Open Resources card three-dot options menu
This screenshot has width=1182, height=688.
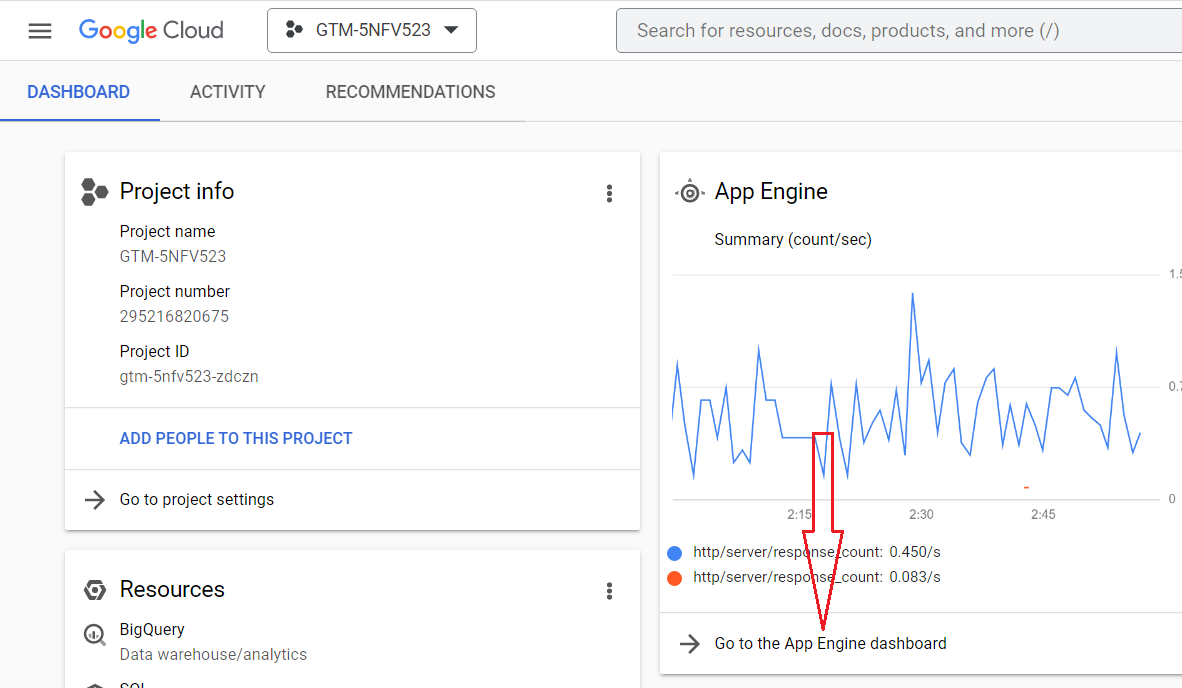coord(609,591)
